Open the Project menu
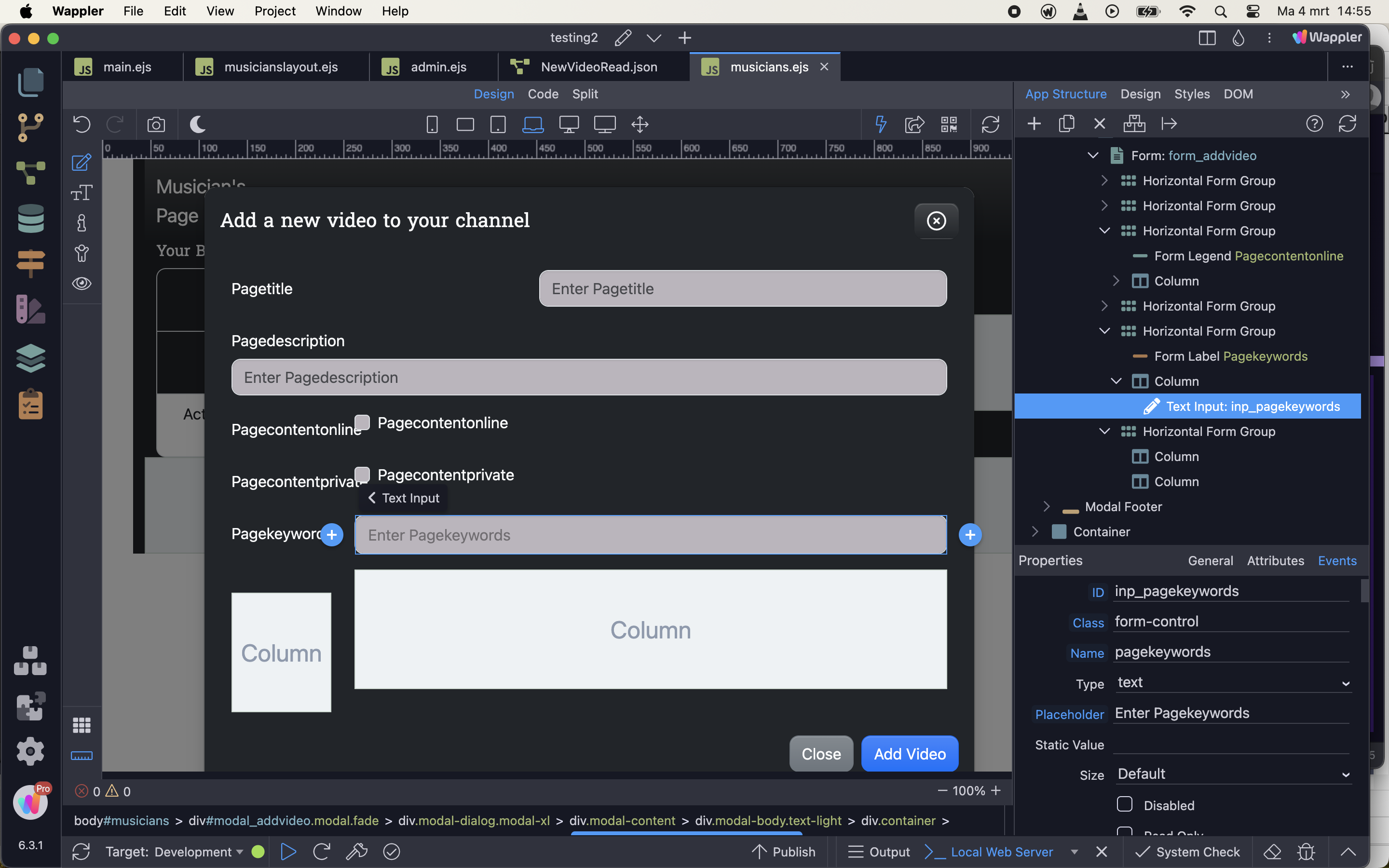 point(275,11)
